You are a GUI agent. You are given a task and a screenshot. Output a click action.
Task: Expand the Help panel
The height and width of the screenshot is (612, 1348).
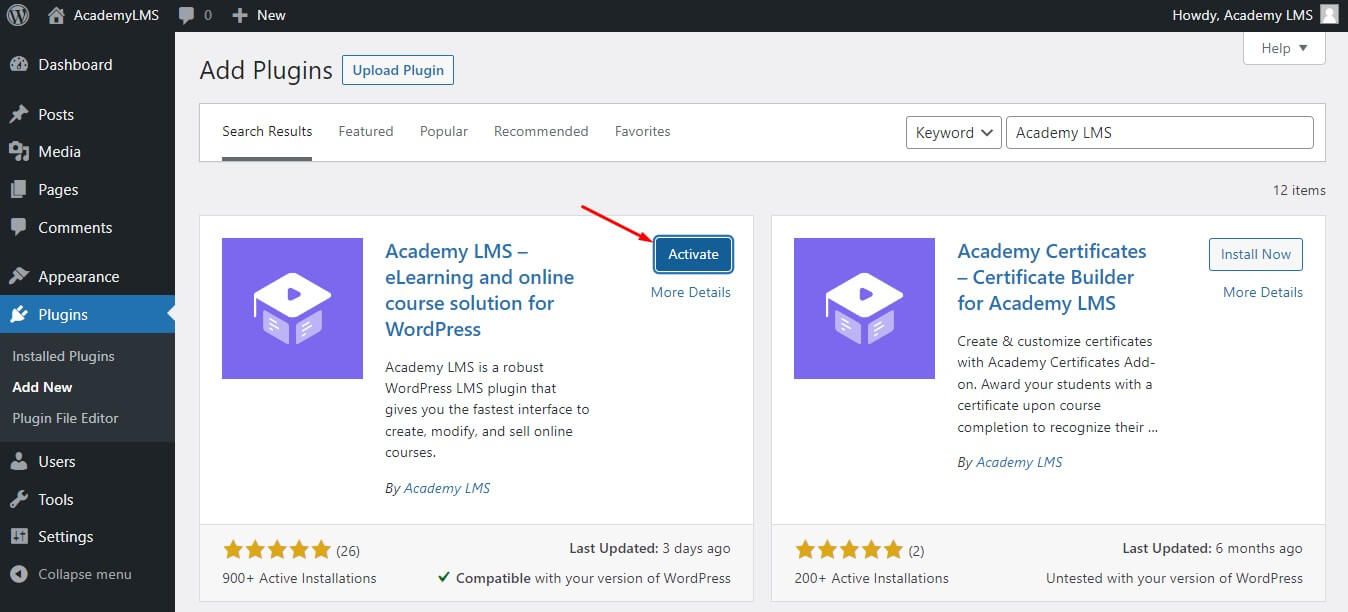(x=1283, y=47)
